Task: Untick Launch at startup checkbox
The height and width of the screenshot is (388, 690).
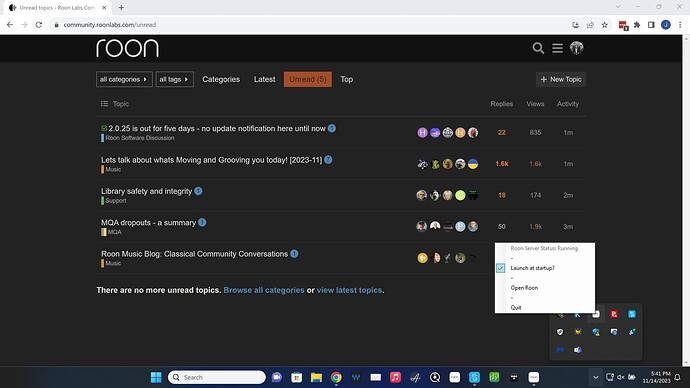Action: coord(500,268)
